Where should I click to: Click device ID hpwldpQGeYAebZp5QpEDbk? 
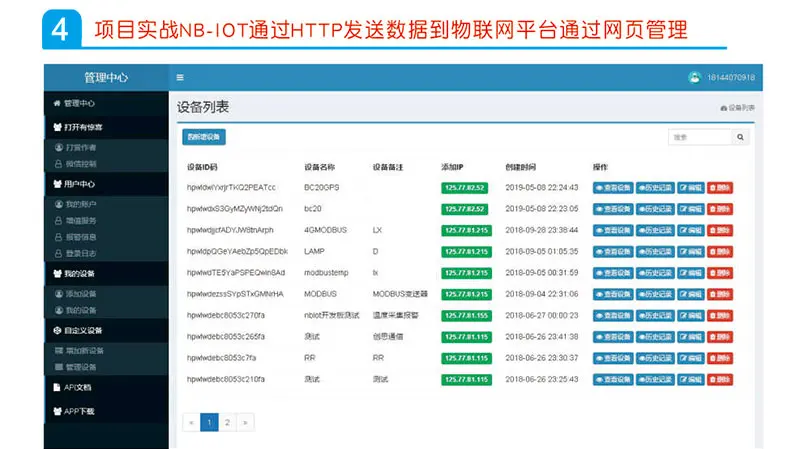(x=237, y=251)
